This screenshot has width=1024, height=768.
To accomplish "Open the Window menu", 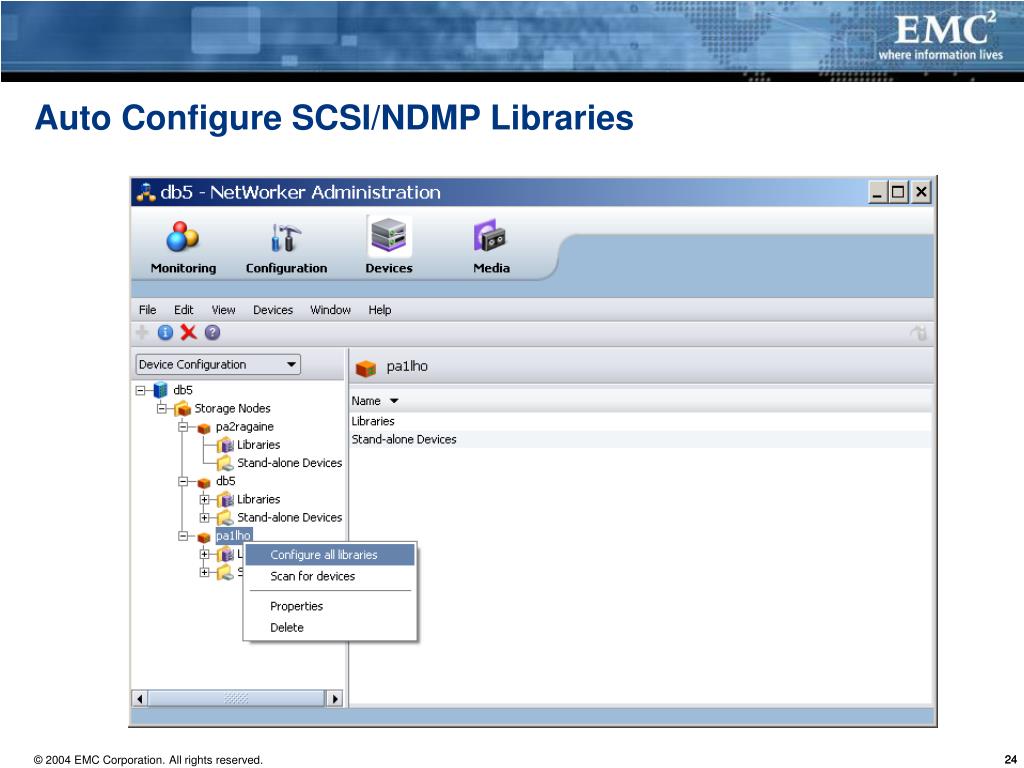I will [x=330, y=310].
